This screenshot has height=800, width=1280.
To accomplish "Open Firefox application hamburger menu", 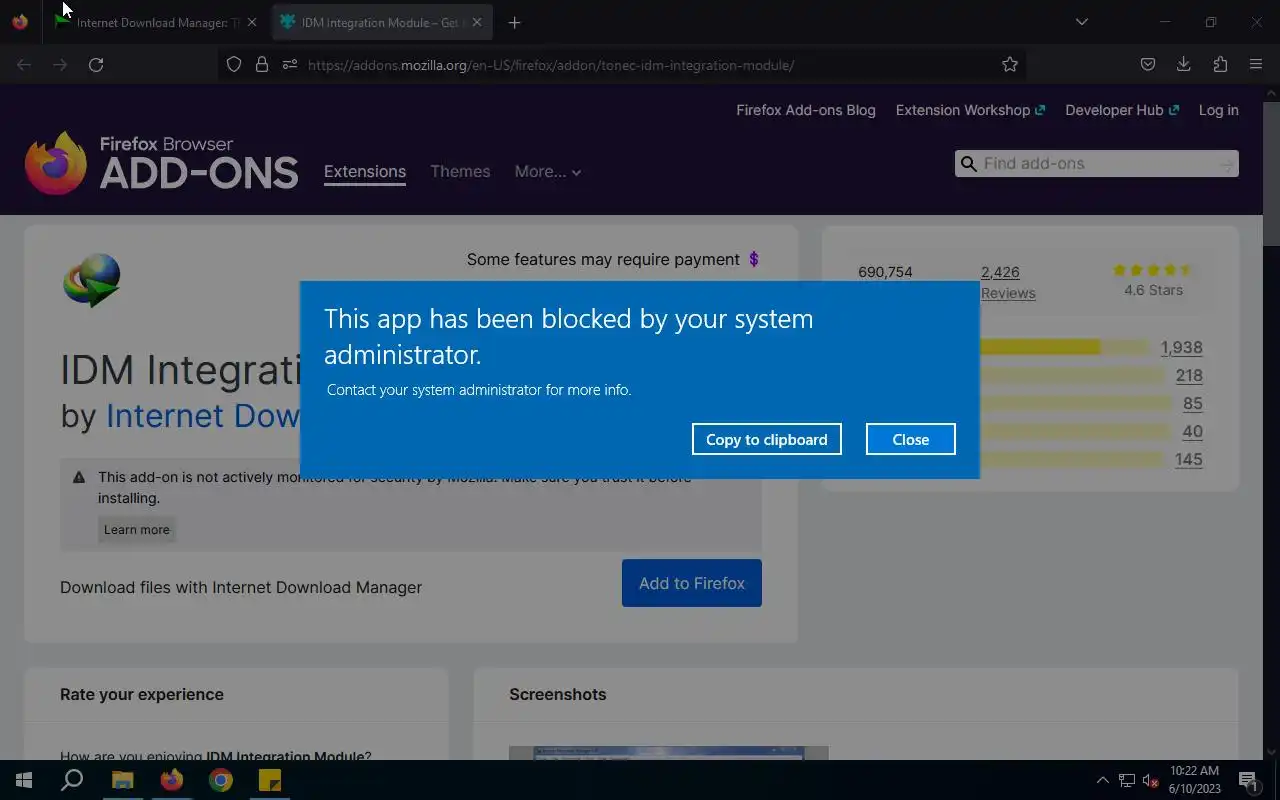I will point(1256,64).
